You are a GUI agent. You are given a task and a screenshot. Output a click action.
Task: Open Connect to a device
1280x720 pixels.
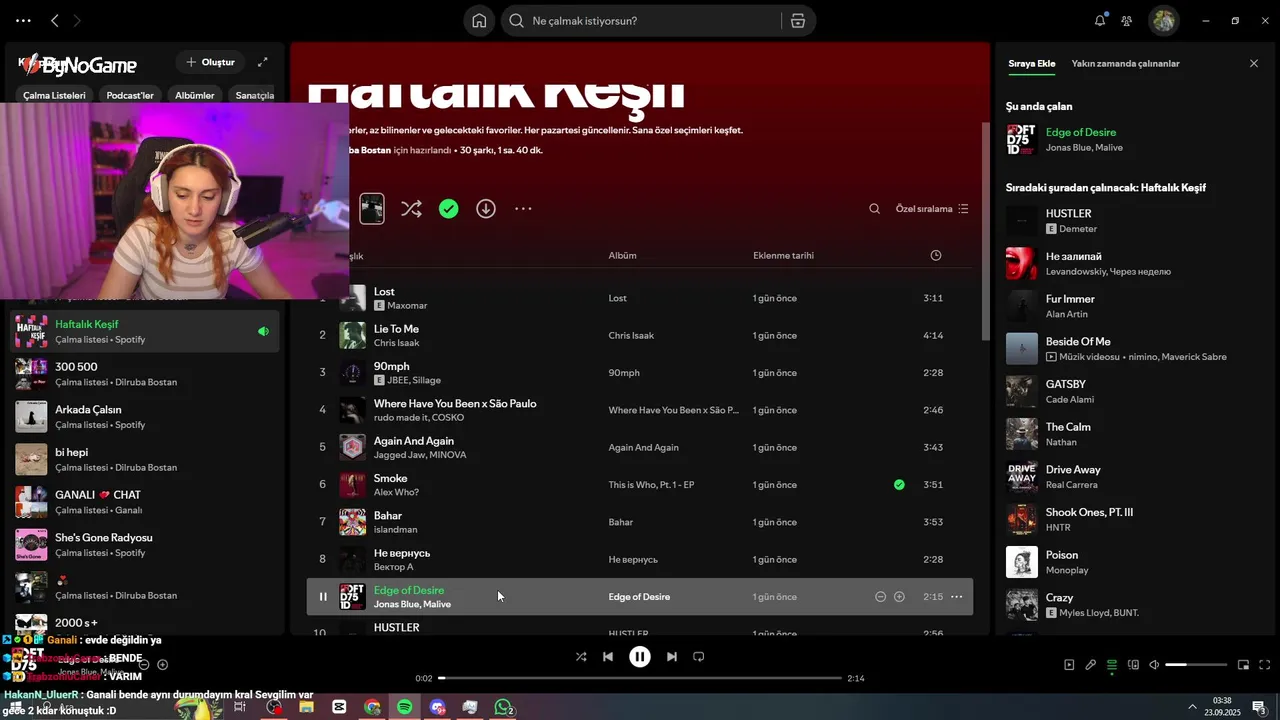click(1133, 665)
